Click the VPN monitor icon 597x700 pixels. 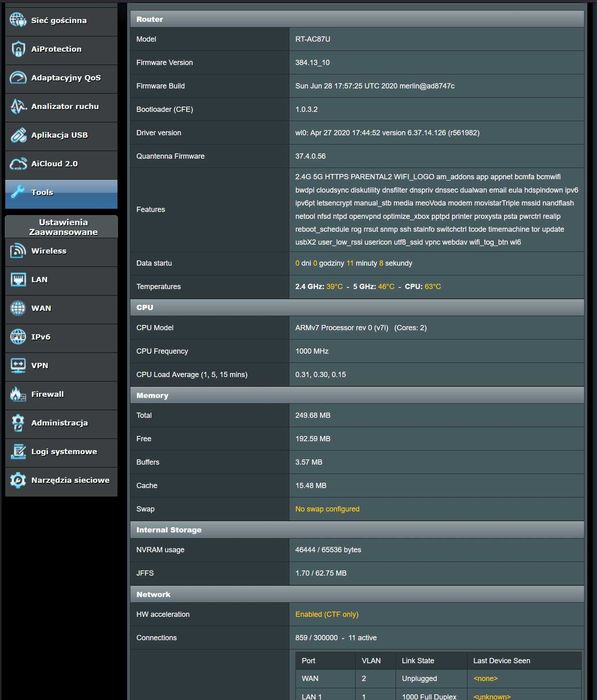coord(18,365)
